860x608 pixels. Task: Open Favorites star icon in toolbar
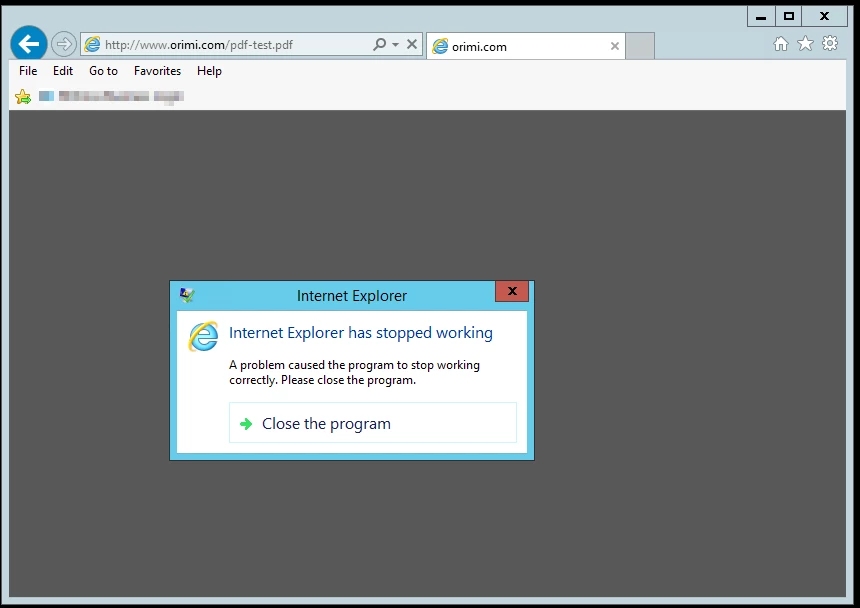(805, 43)
